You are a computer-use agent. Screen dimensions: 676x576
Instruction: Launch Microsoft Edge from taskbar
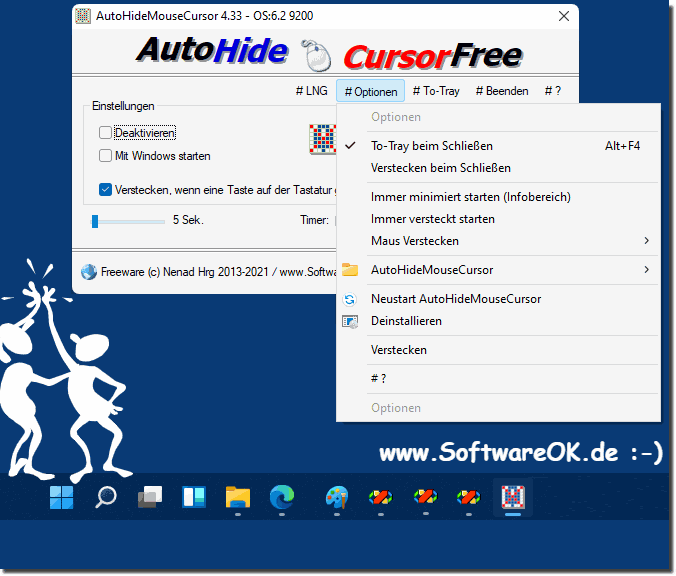click(282, 497)
